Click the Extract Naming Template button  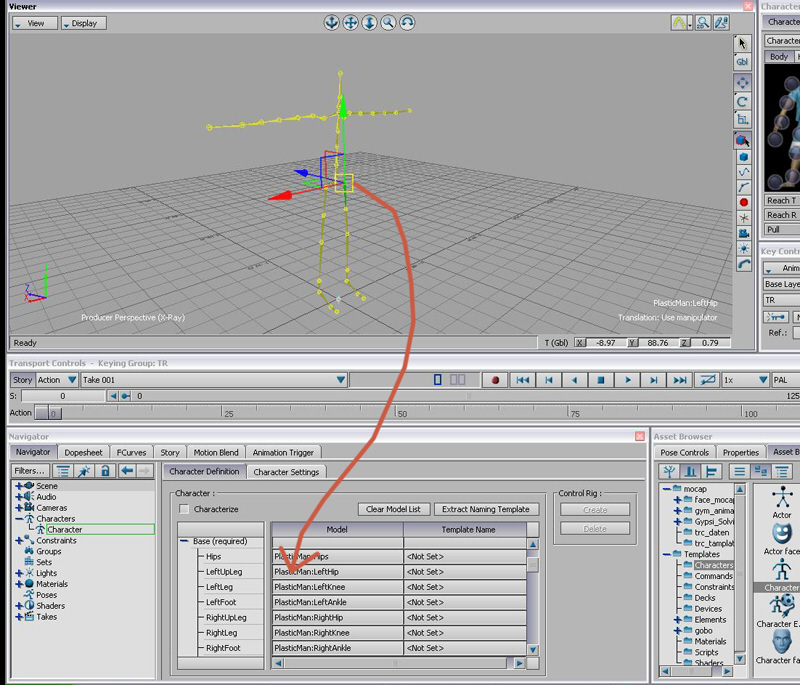click(x=485, y=509)
